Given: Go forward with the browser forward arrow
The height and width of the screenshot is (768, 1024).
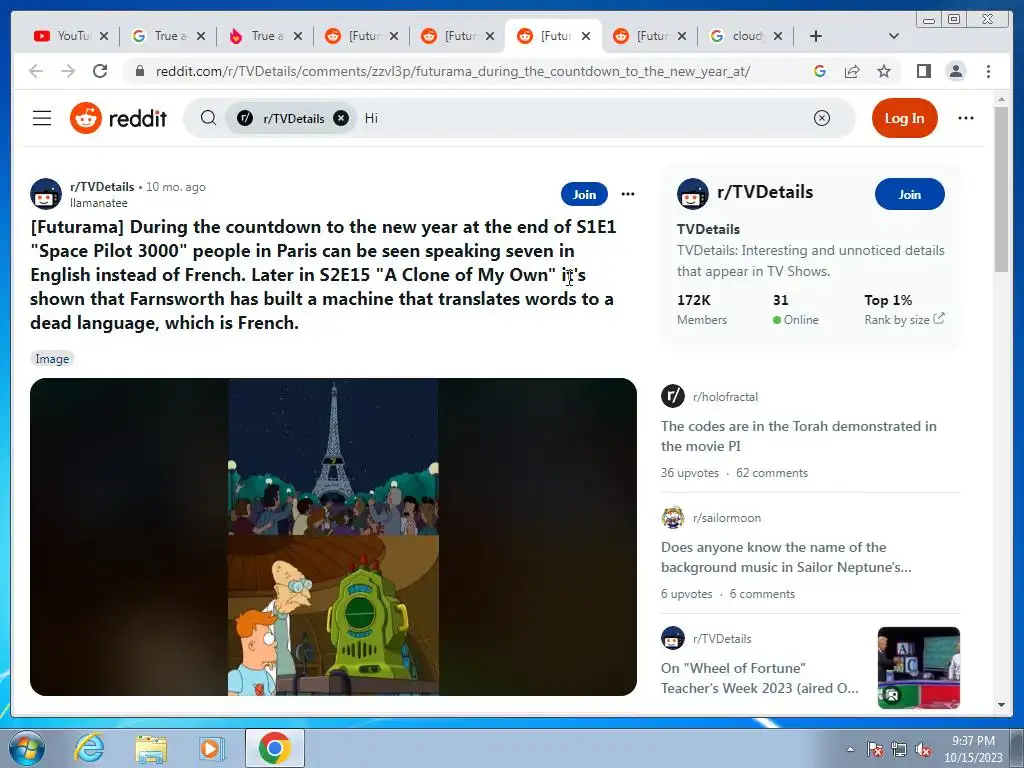Looking at the screenshot, I should pyautogui.click(x=68, y=71).
